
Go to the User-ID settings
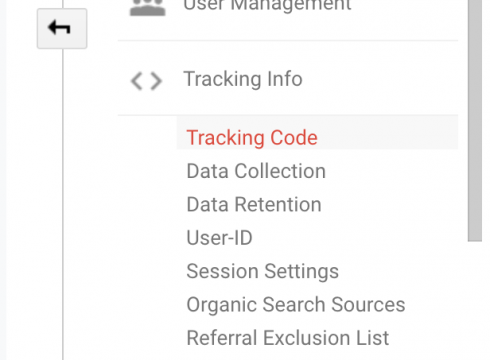point(219,238)
